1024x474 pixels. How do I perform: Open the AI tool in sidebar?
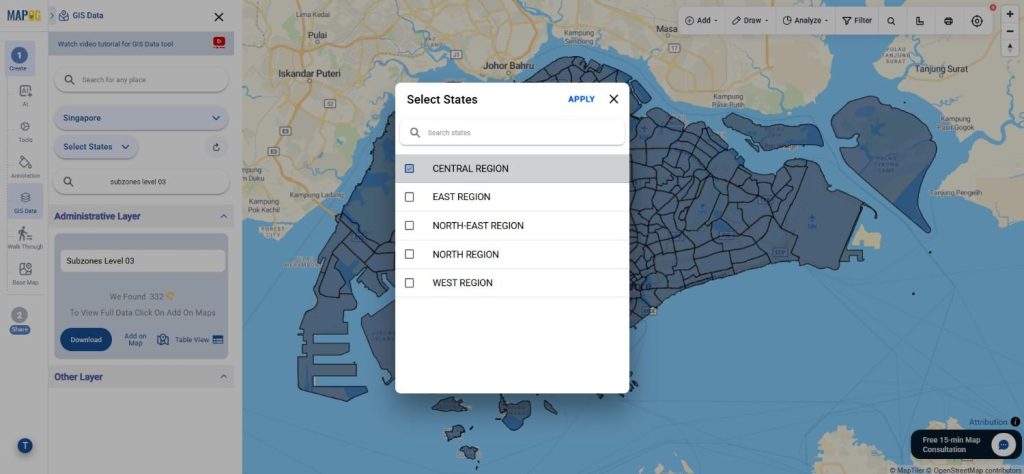25,95
